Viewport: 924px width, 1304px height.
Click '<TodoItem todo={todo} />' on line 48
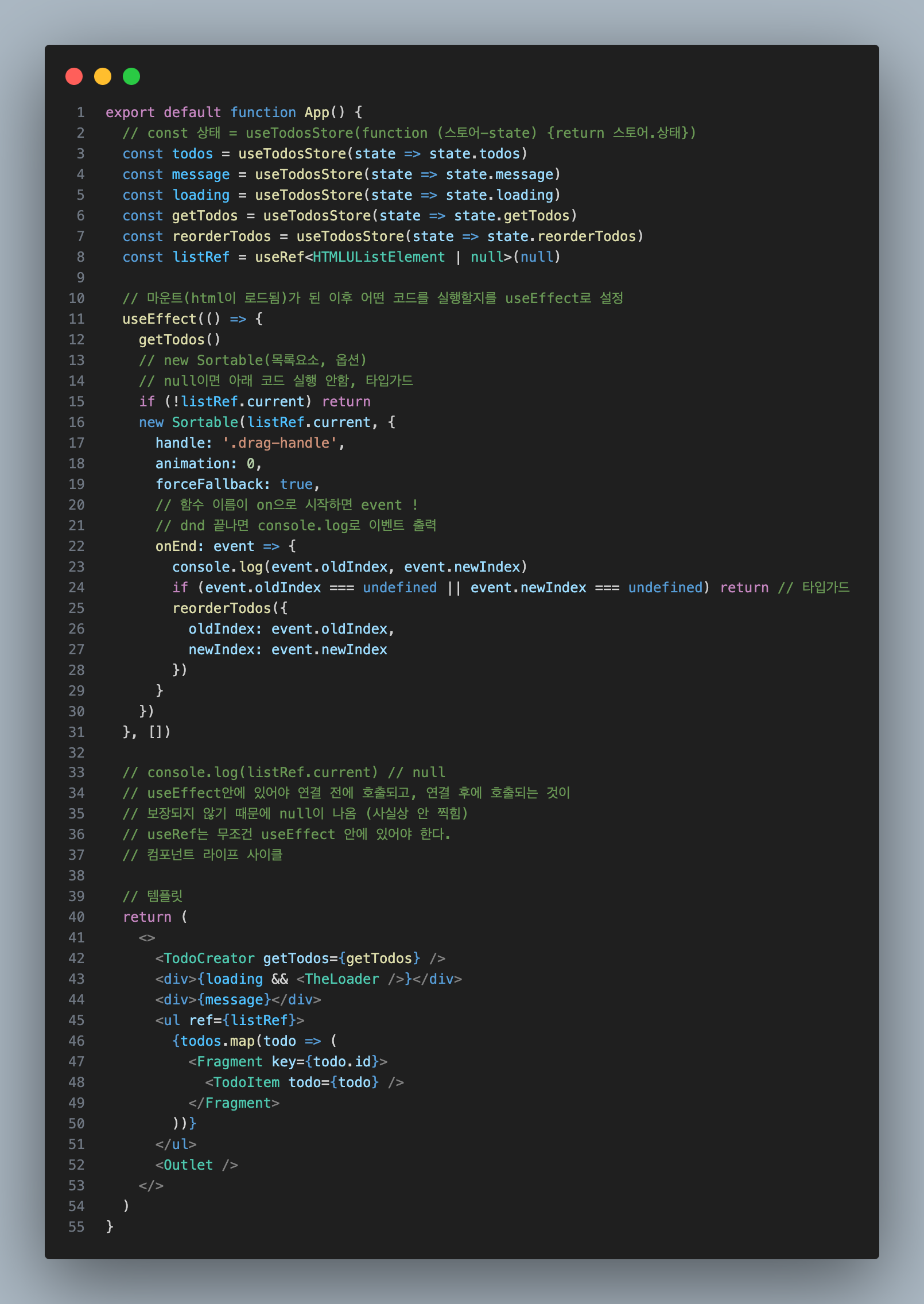pos(305,1082)
